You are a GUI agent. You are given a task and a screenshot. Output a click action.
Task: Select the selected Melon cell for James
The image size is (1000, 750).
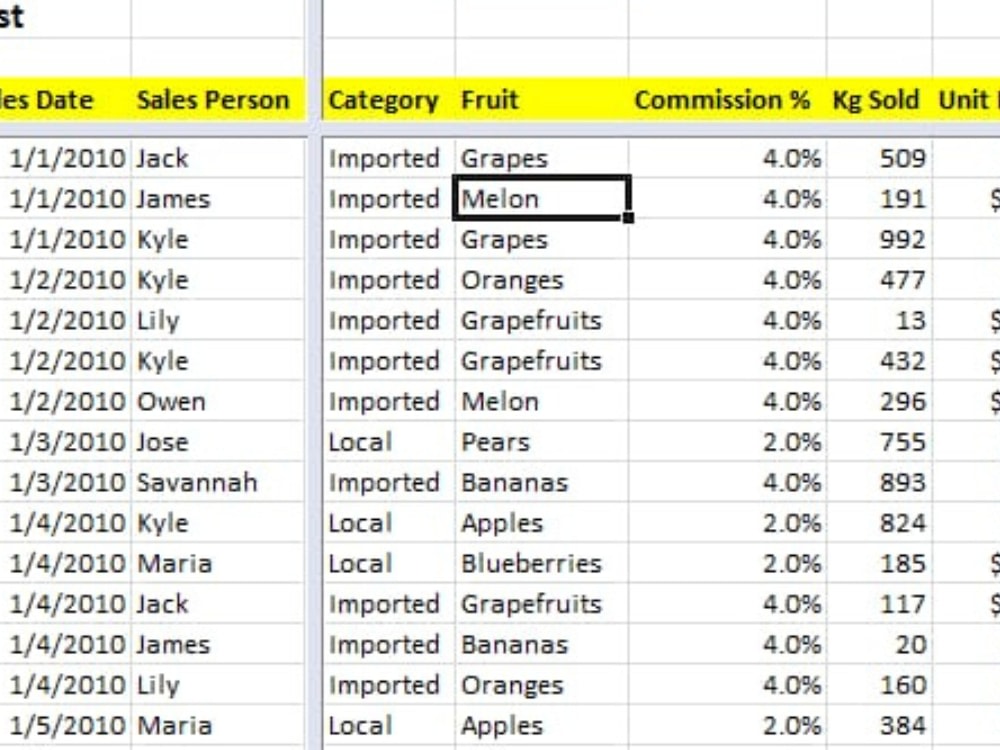[542, 199]
